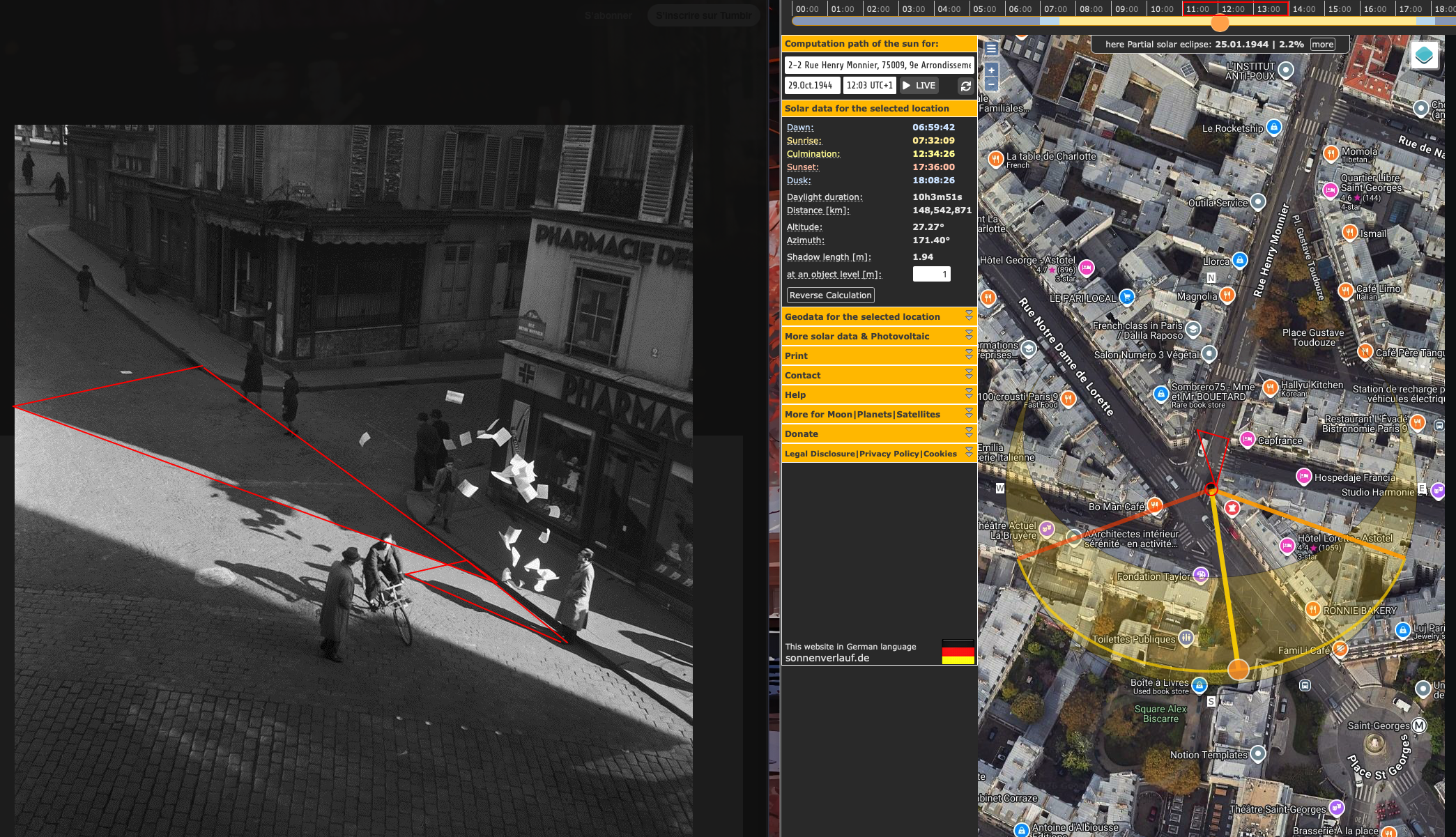The width and height of the screenshot is (1456, 837).
Task: Click the Outila Service map pin
Action: click(1257, 202)
